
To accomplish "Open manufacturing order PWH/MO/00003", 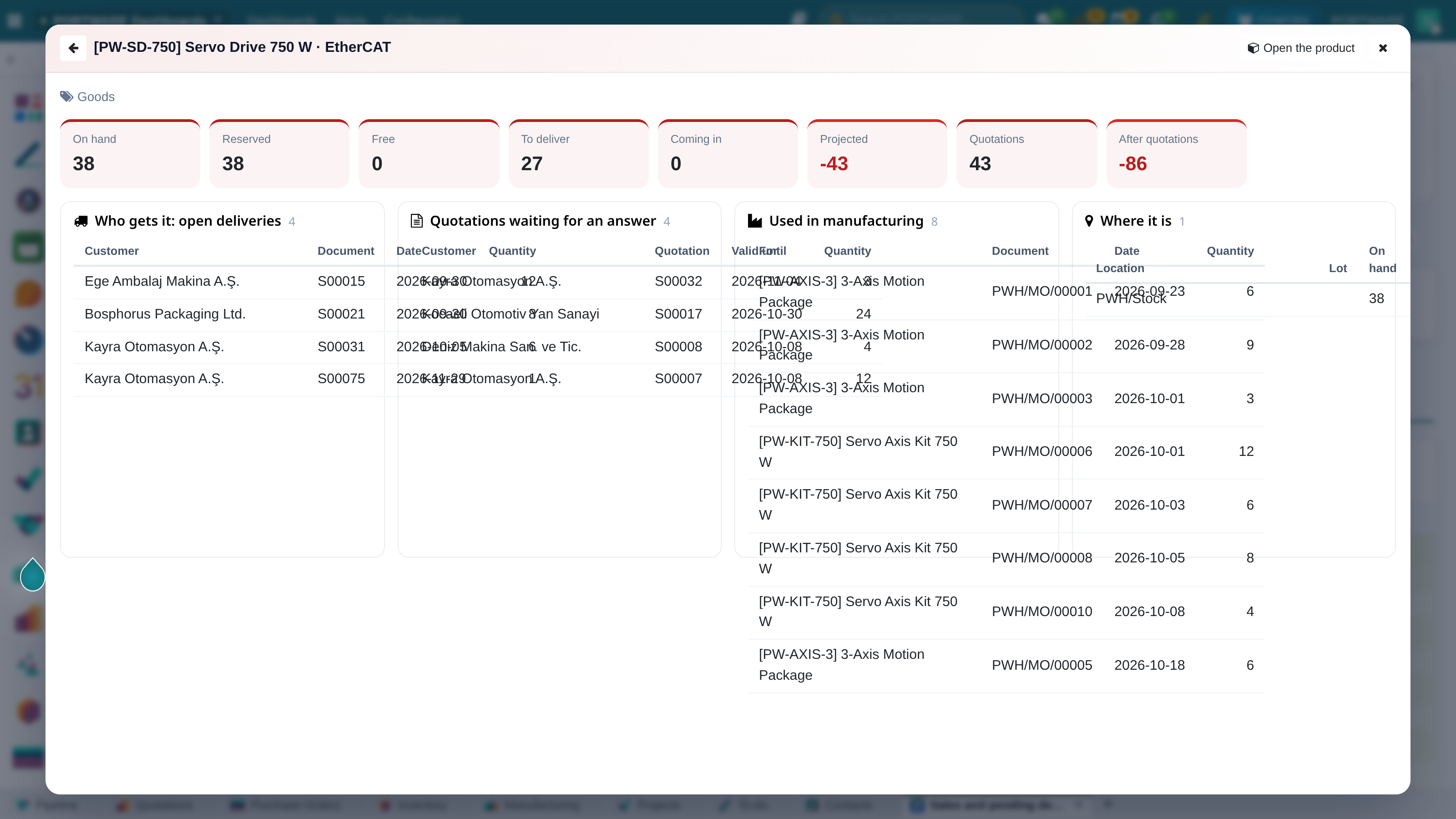I will [x=1041, y=399].
